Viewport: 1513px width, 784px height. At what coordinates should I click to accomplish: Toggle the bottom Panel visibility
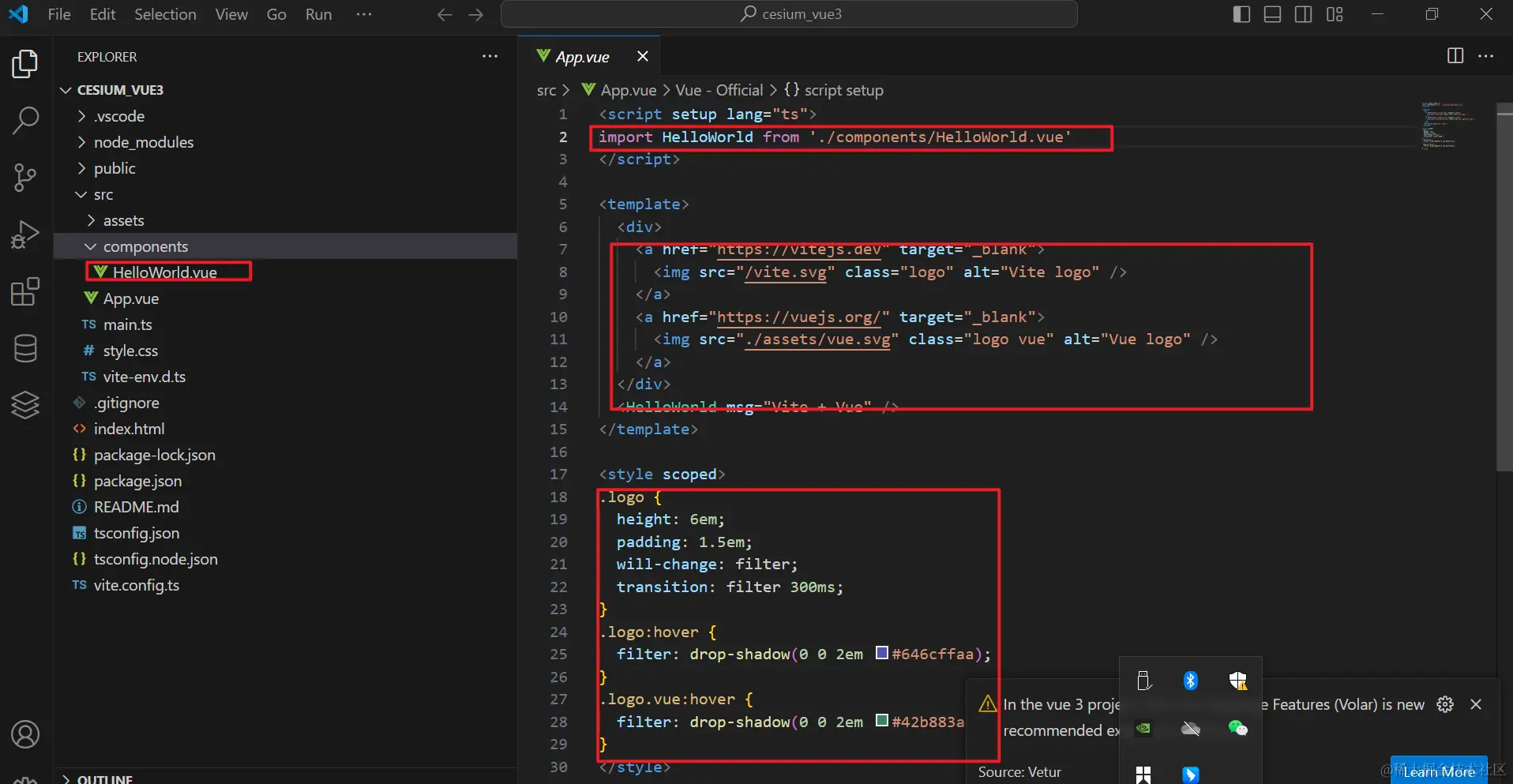point(1272,14)
